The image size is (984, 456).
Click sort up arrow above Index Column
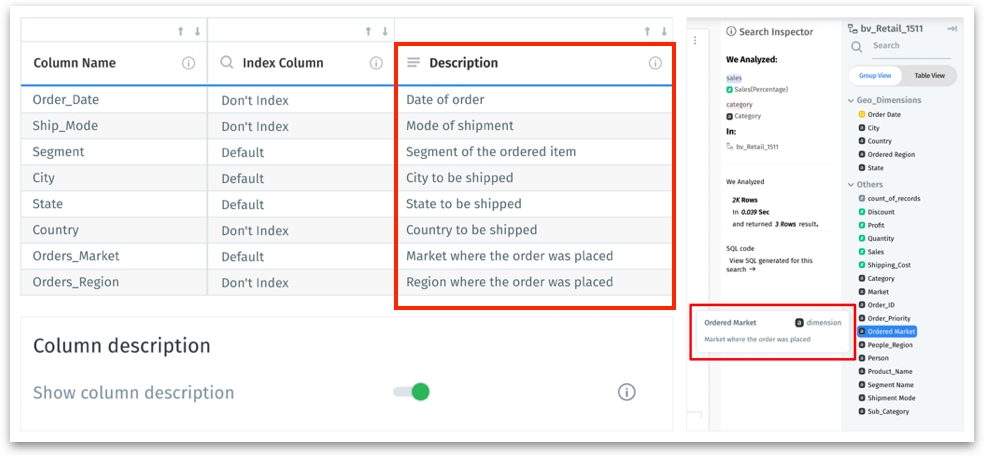(368, 32)
